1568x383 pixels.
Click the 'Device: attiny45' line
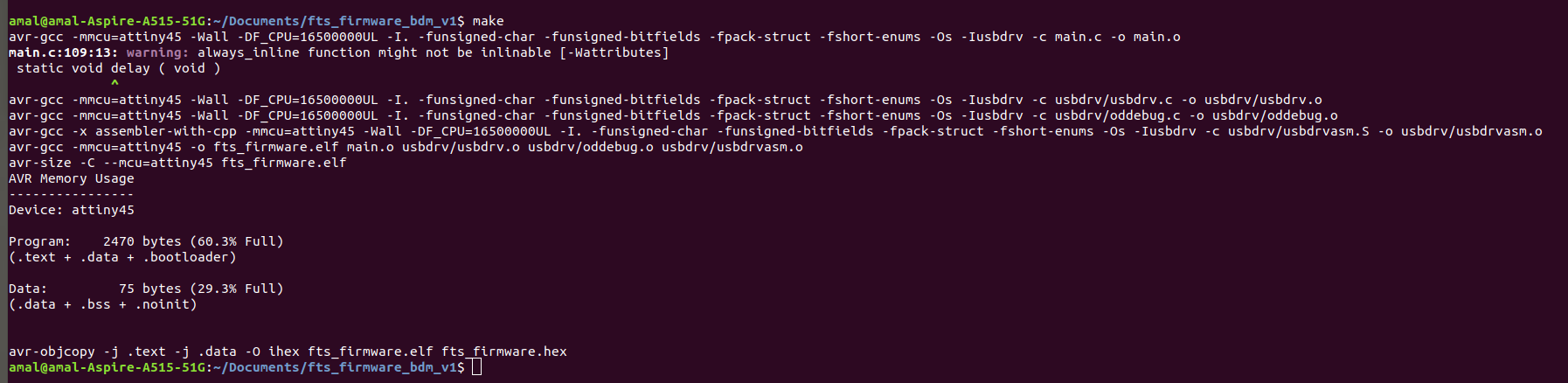click(72, 210)
